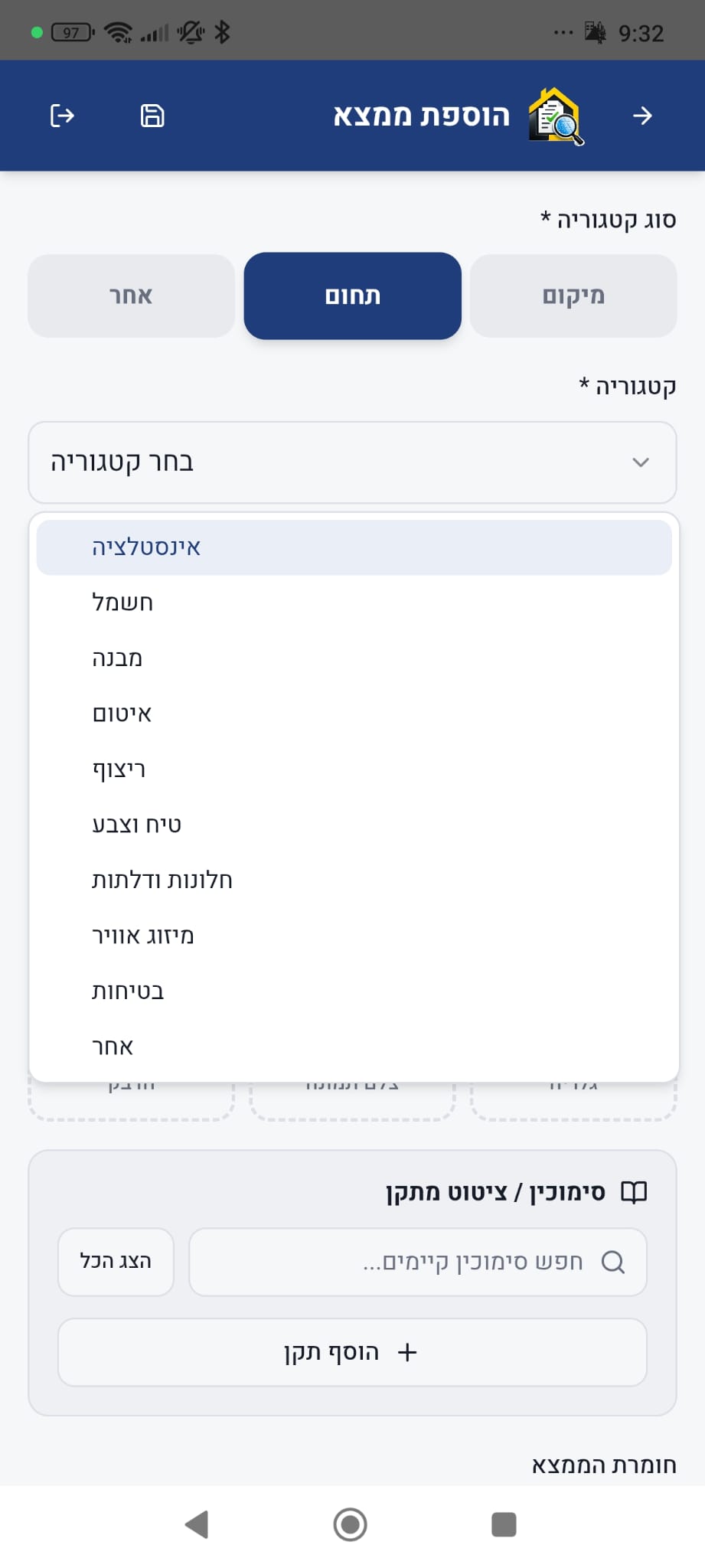The image size is (705, 1568).
Task: Tap the house inspection app logo
Action: pos(556,116)
